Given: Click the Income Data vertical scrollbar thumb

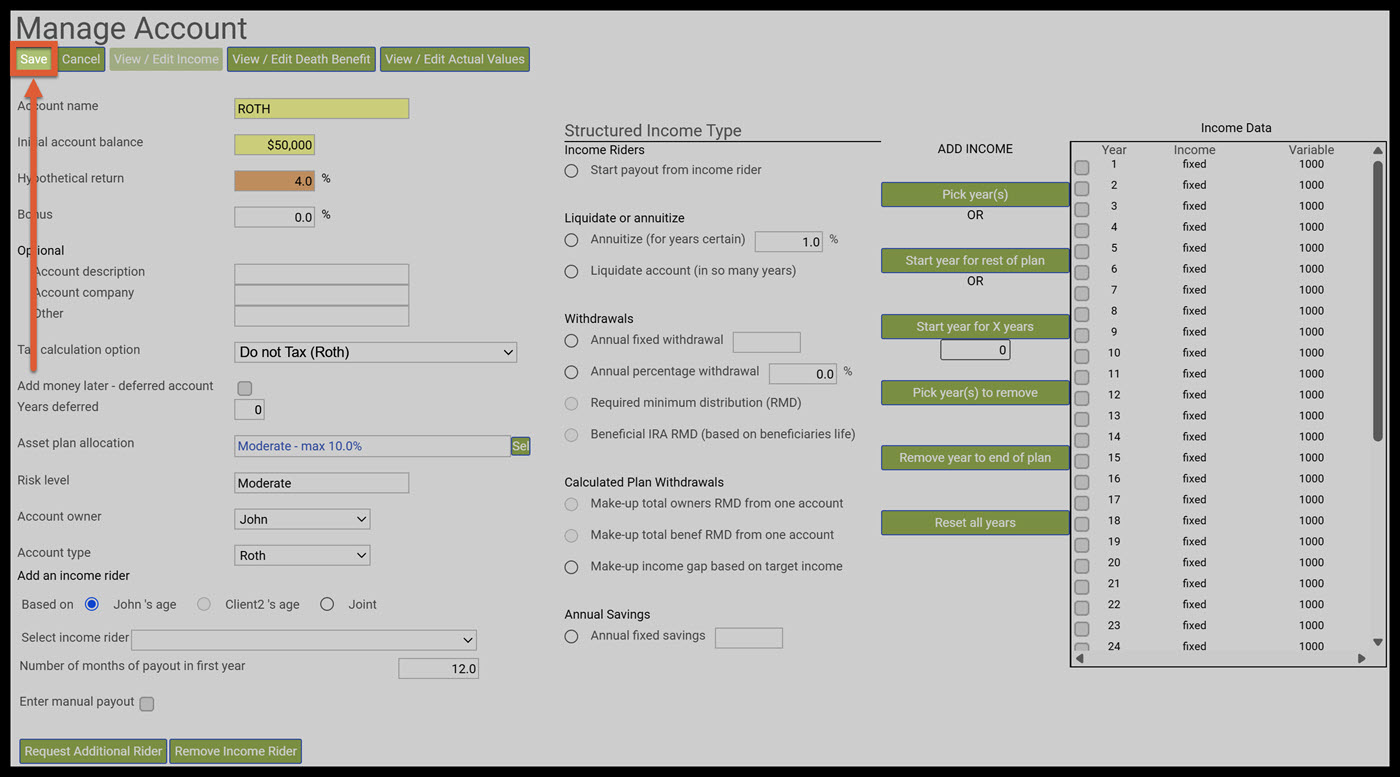Looking at the screenshot, I should [x=1378, y=300].
